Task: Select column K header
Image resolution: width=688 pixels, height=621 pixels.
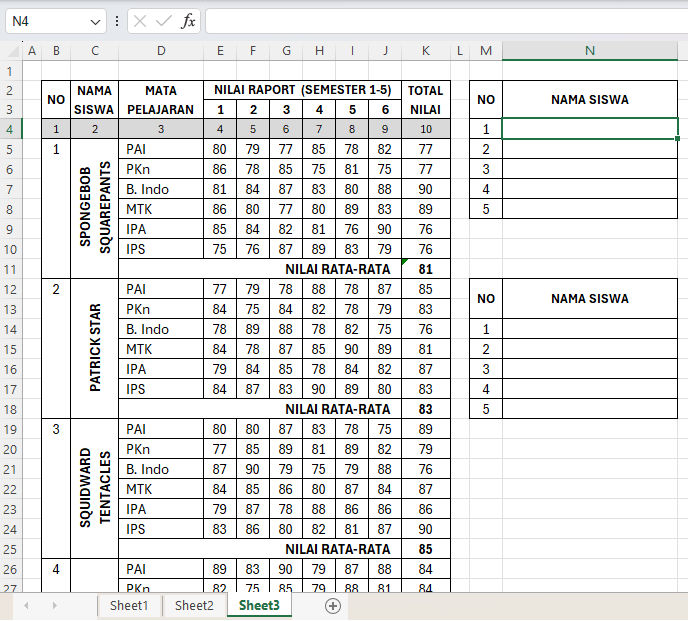Action: (426, 51)
